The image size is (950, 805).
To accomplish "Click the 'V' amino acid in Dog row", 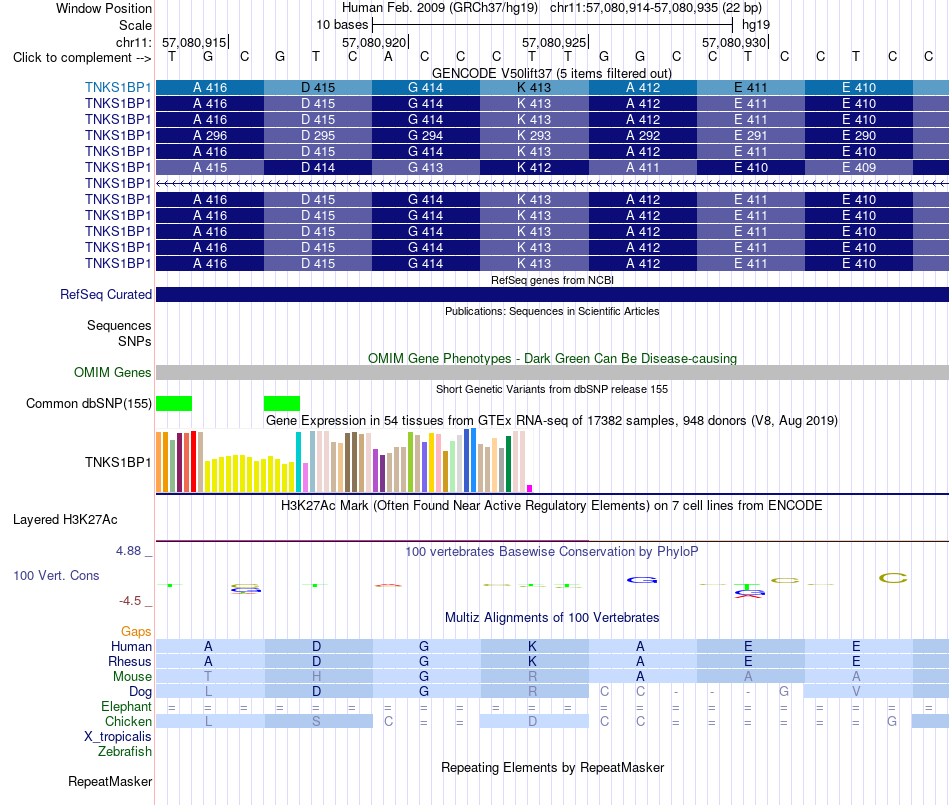I will pyautogui.click(x=856, y=692).
